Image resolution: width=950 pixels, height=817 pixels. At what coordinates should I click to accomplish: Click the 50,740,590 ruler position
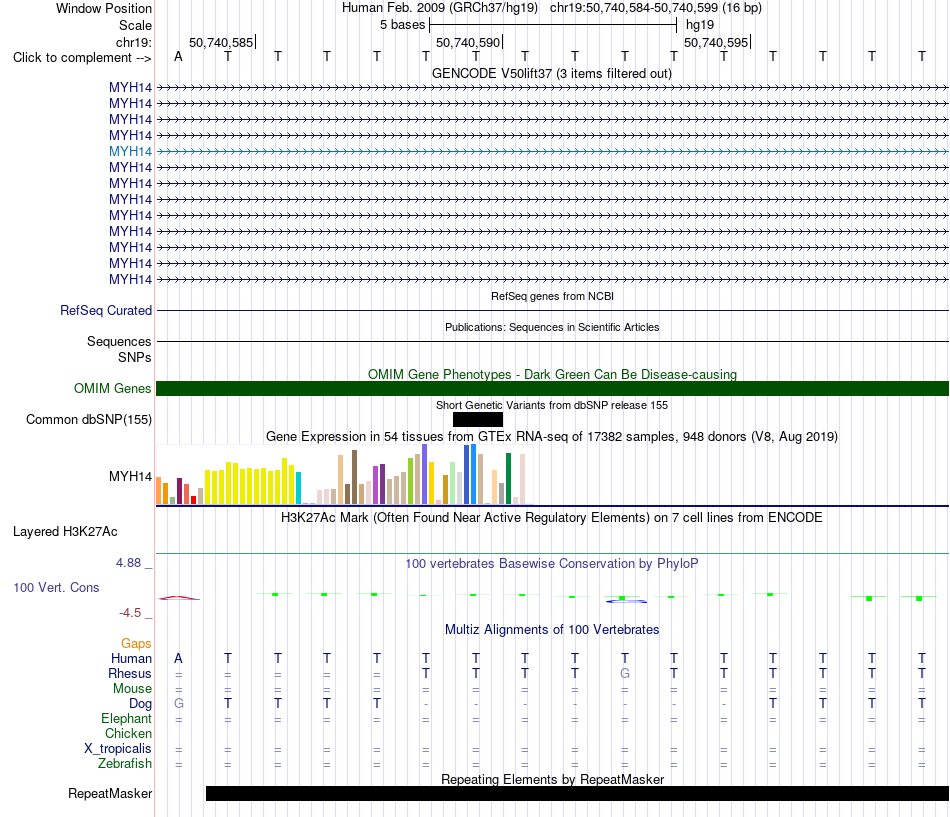coord(468,42)
